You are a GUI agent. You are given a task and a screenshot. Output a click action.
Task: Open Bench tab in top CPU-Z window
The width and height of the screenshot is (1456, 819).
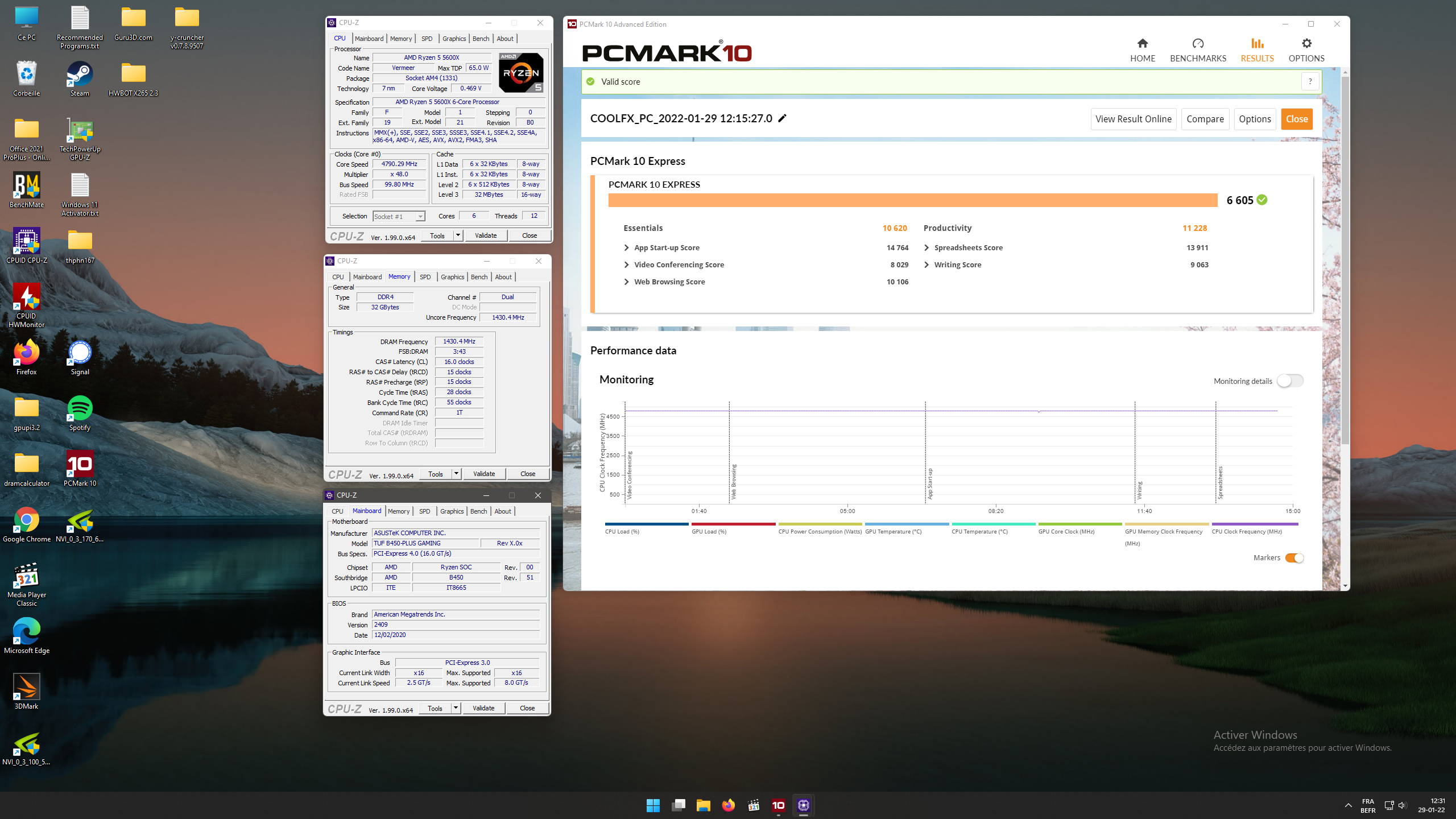click(481, 39)
